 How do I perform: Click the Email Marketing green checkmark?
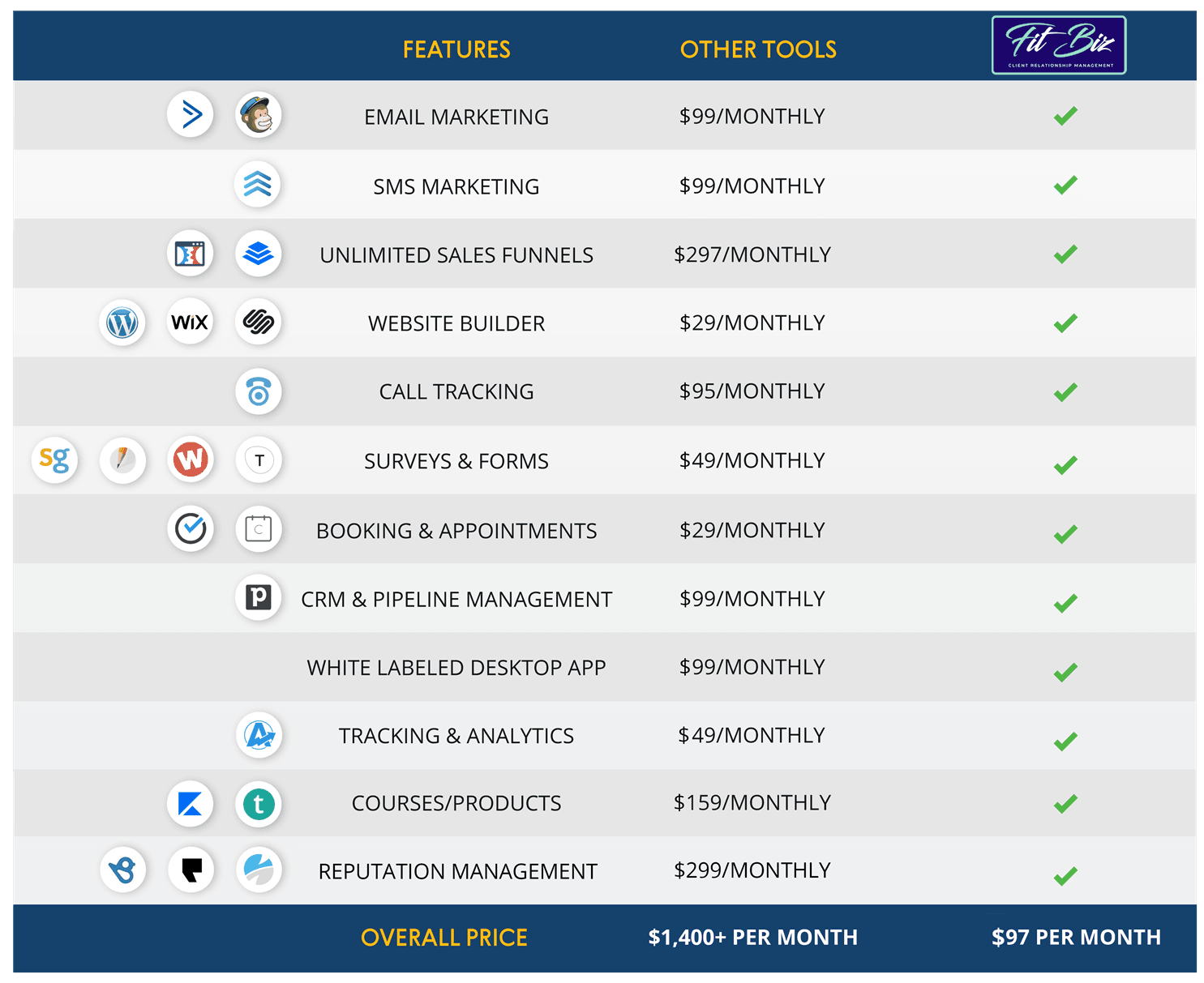[1065, 116]
